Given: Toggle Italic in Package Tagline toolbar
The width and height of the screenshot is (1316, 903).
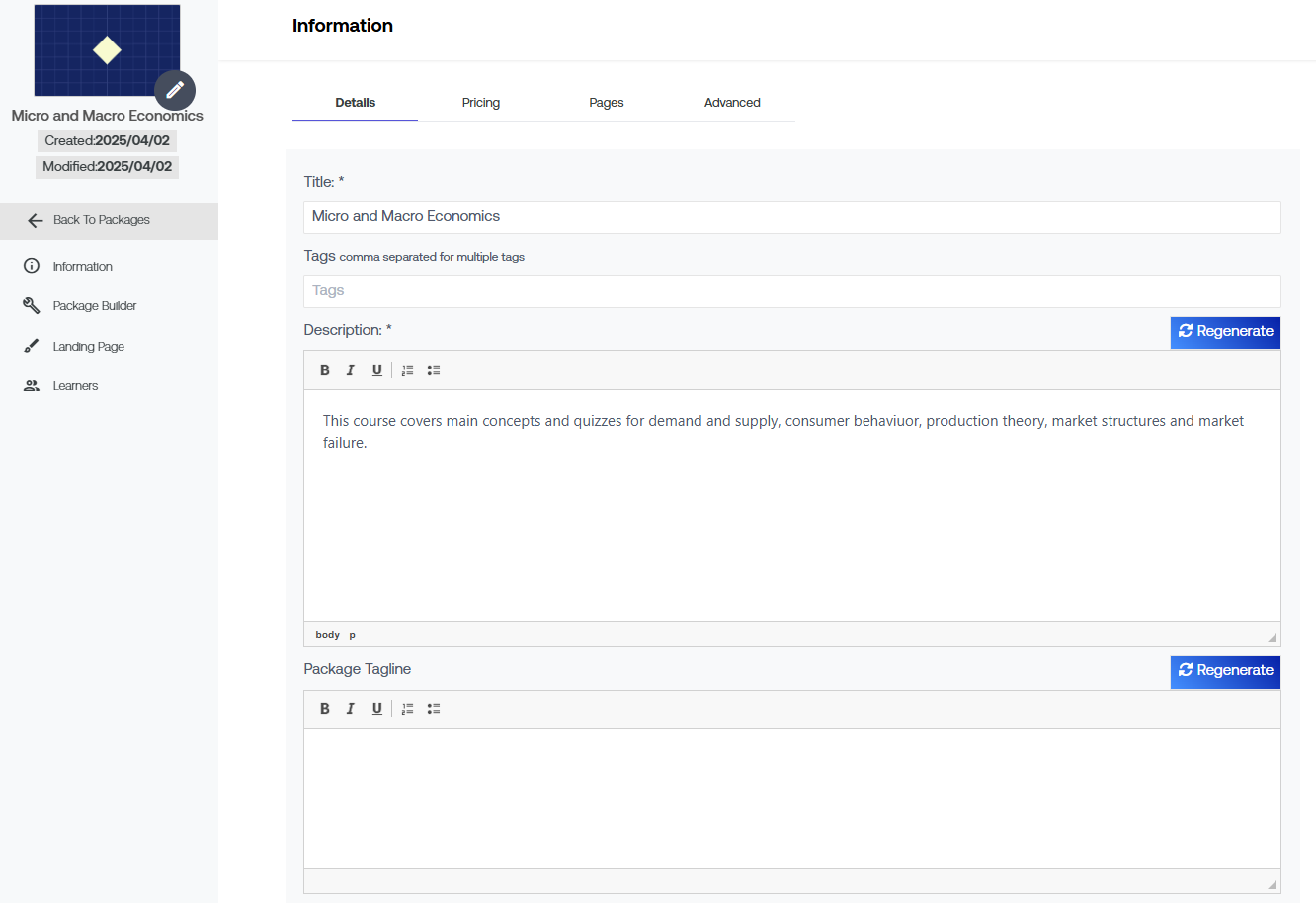Looking at the screenshot, I should [x=350, y=709].
